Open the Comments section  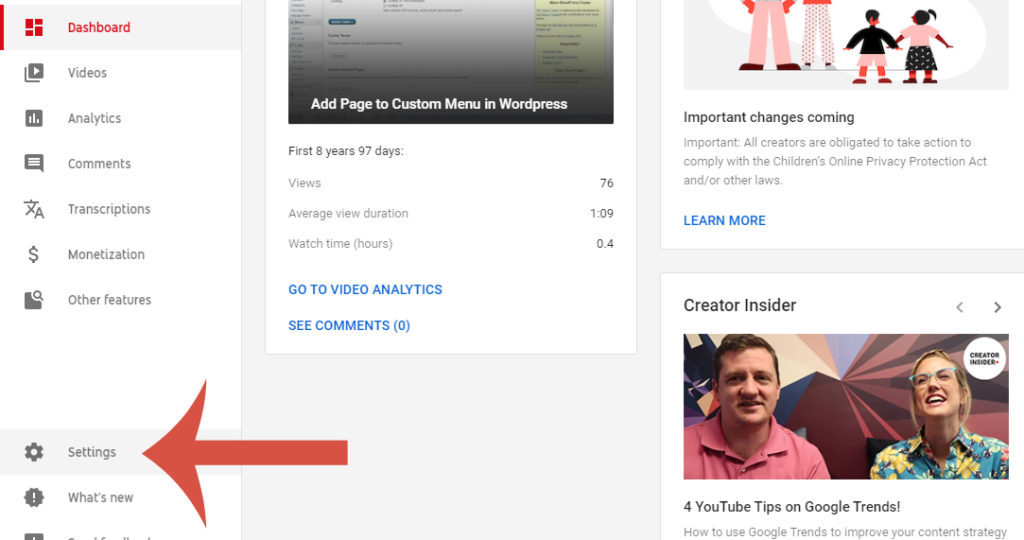(x=120, y=163)
